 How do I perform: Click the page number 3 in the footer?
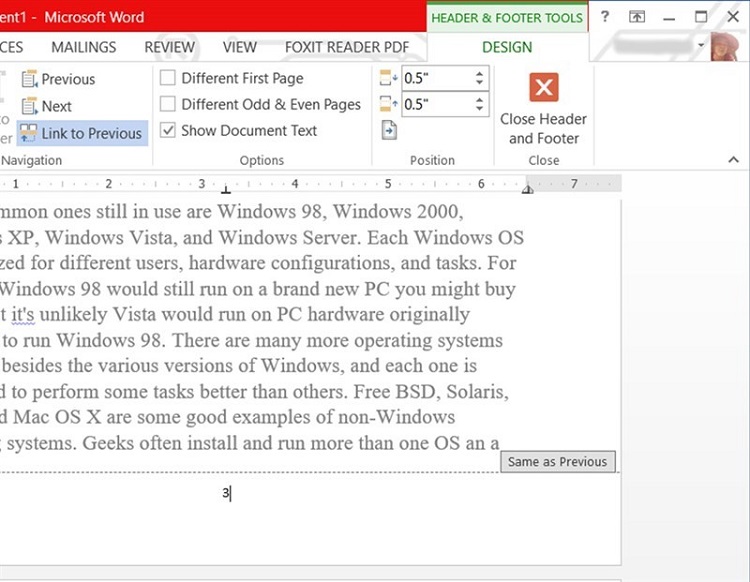(x=225, y=493)
